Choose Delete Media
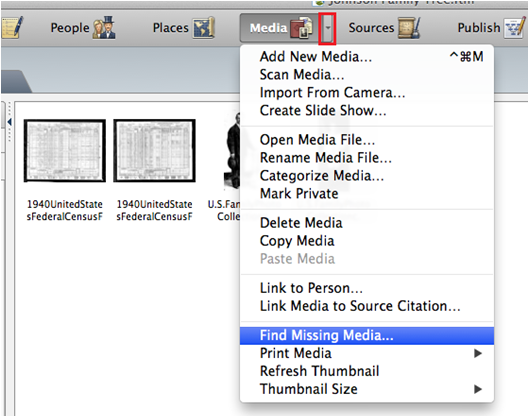Screen dimensions: 529x416 tap(367, 223)
